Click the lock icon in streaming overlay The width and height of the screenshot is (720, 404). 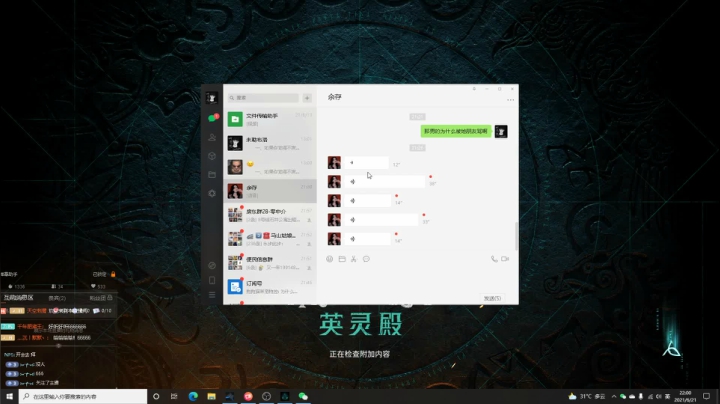(113, 274)
